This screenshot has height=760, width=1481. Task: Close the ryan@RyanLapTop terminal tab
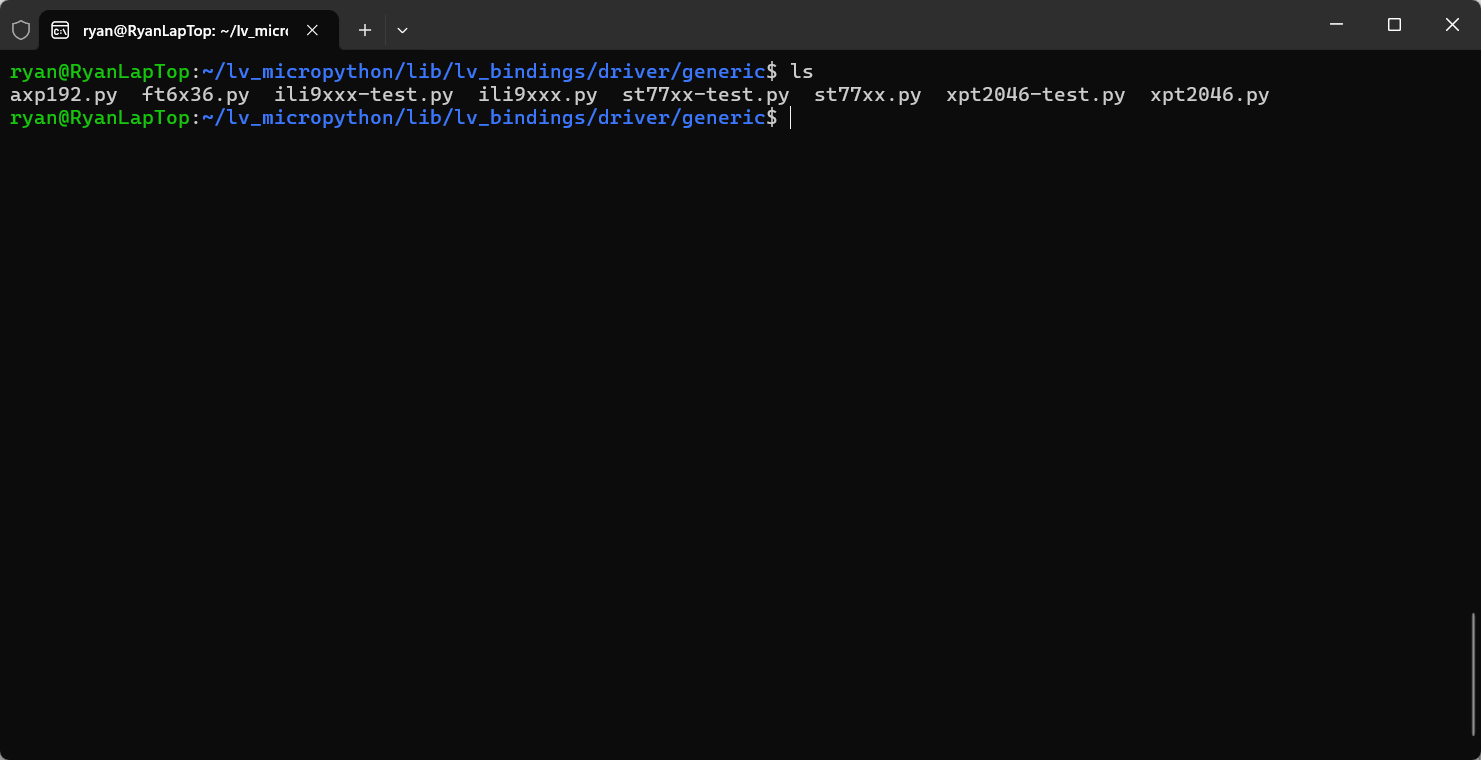point(312,30)
